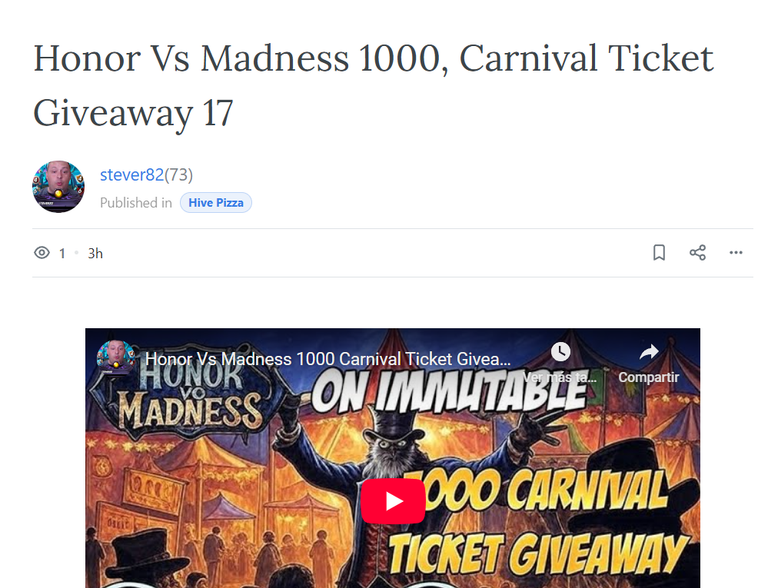Image resolution: width=768 pixels, height=588 pixels.
Task: Click the Published in label text
Action: pyautogui.click(x=136, y=203)
